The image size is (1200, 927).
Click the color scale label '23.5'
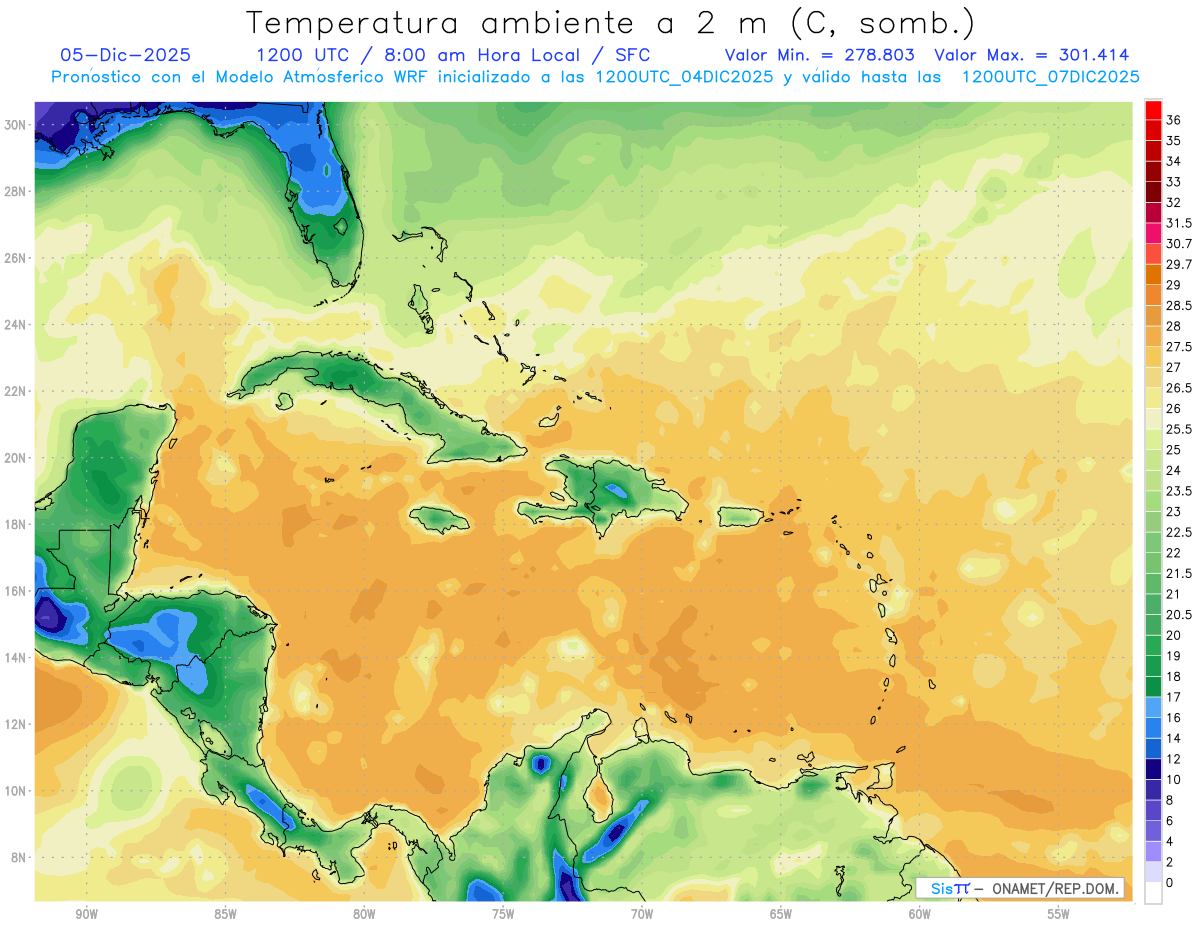pyautogui.click(x=1179, y=491)
